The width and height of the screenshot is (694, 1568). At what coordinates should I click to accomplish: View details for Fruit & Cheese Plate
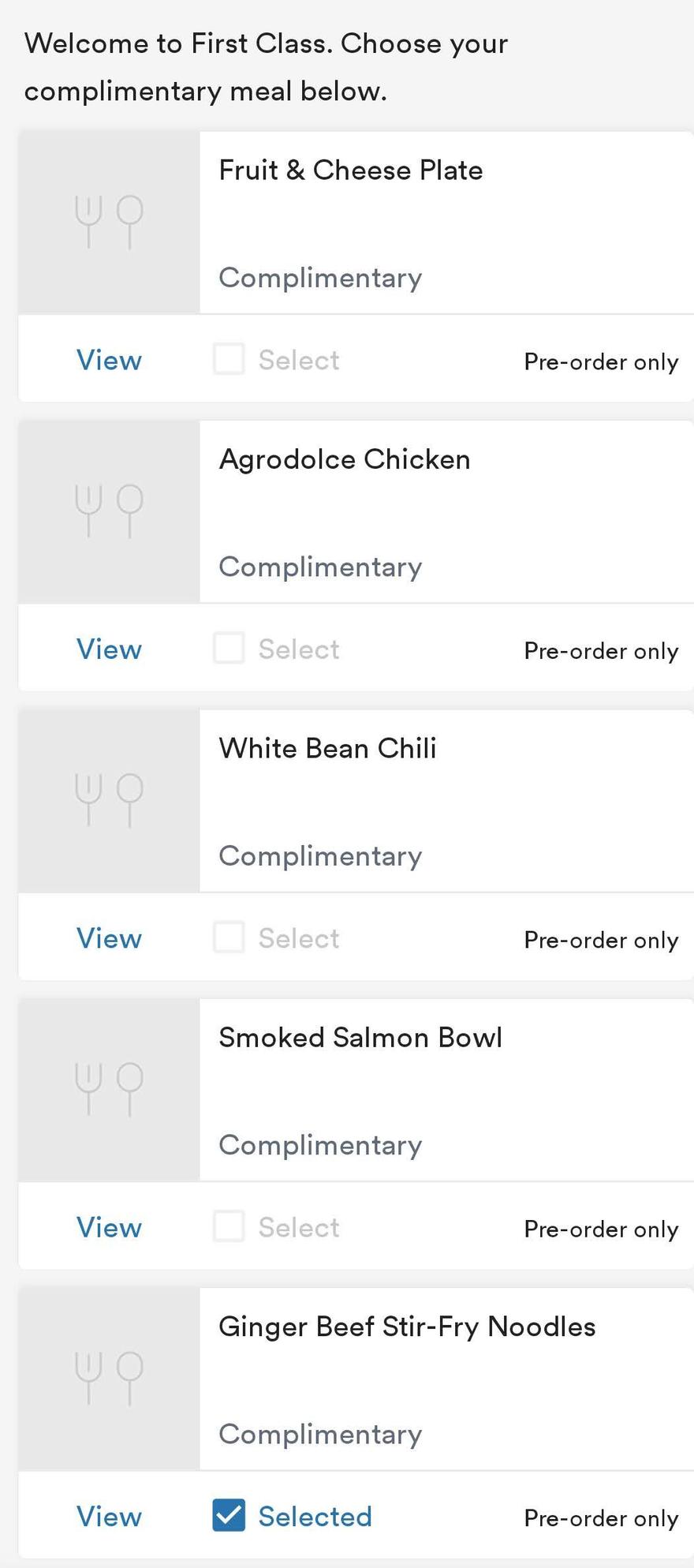click(x=109, y=360)
